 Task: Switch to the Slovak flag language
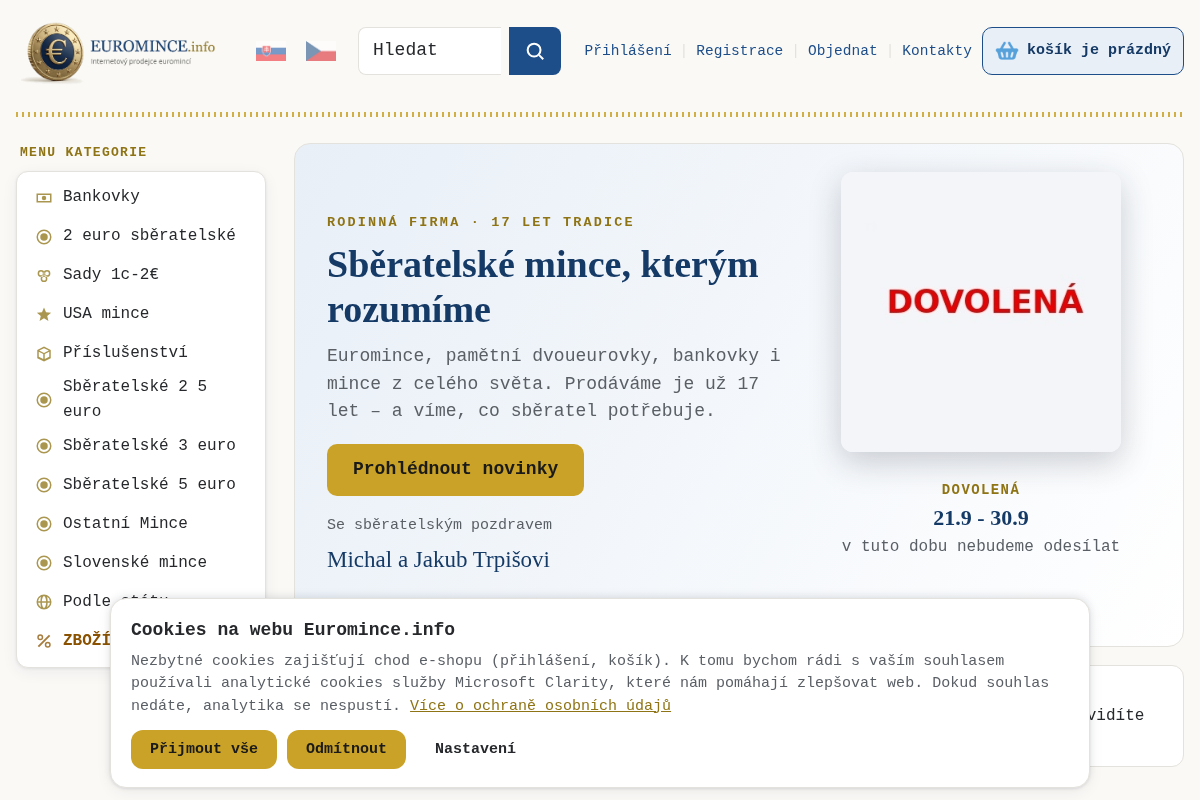(271, 51)
